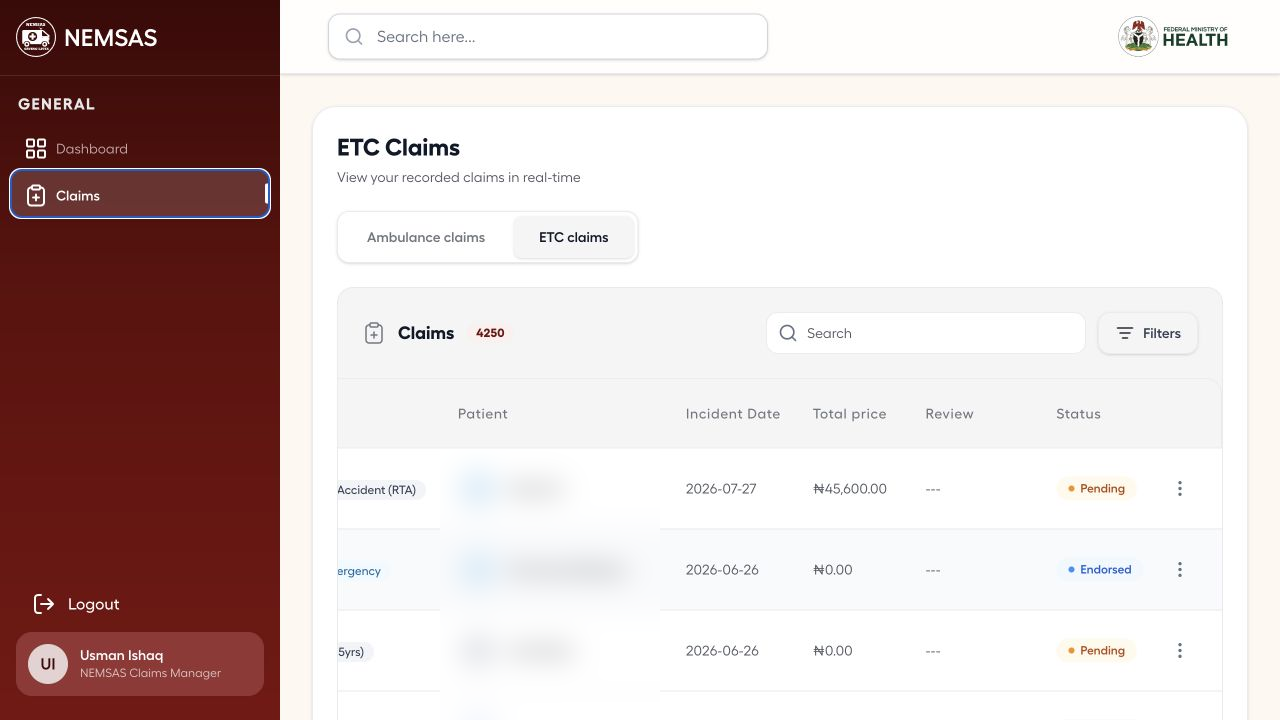Screen dimensions: 1280x720
Task: Click the Usman Ishaq profile name
Action: [x=121, y=655]
